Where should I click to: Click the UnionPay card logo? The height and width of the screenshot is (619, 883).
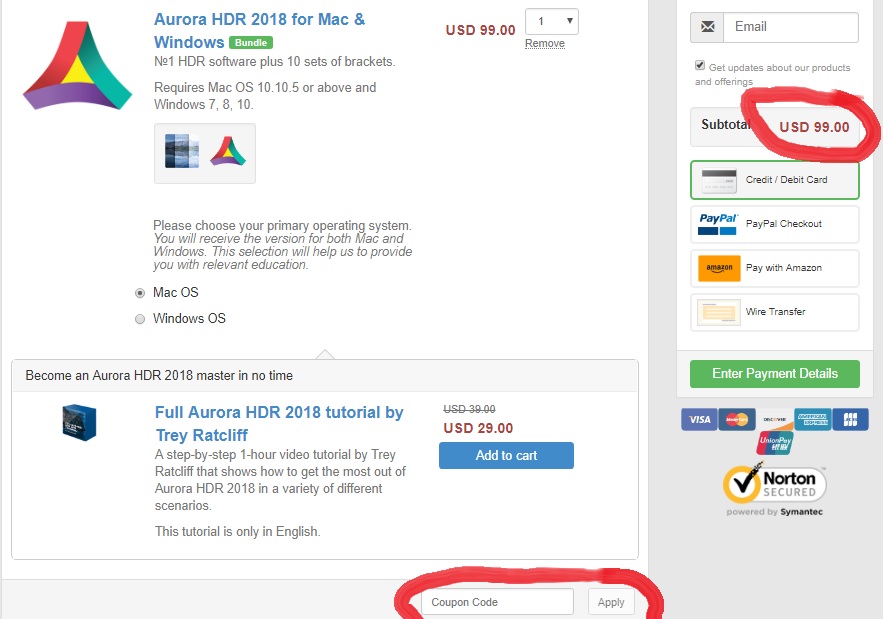pyautogui.click(x=775, y=443)
